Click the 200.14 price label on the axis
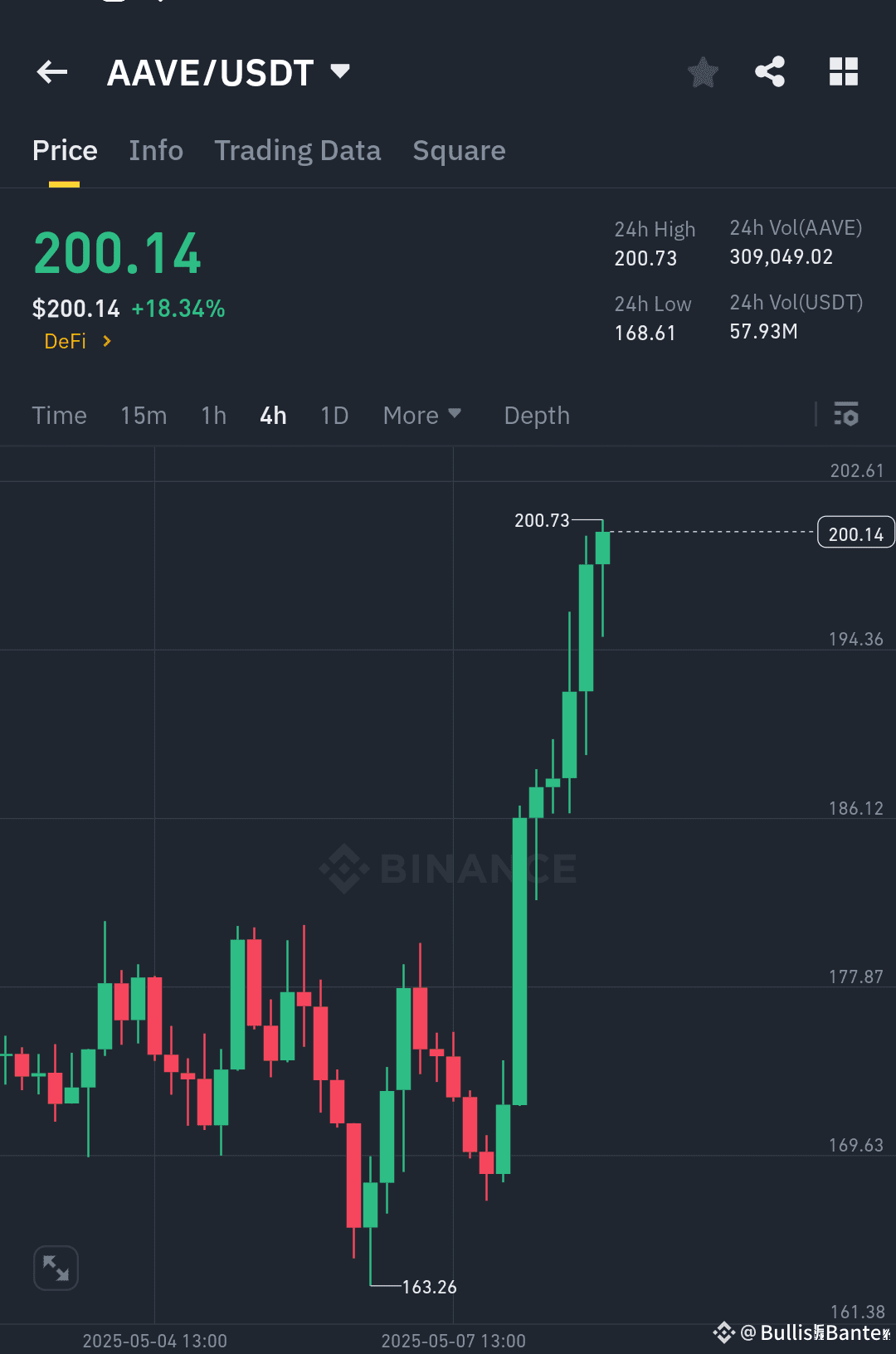Screen dimensions: 896x1354 pyautogui.click(x=855, y=532)
